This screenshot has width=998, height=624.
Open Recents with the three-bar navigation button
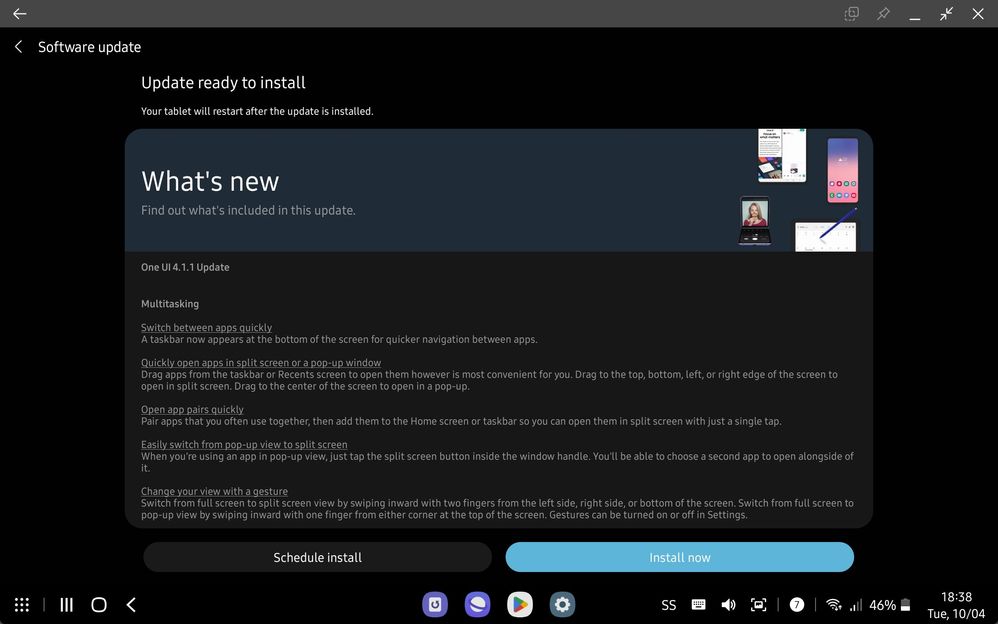[66, 605]
